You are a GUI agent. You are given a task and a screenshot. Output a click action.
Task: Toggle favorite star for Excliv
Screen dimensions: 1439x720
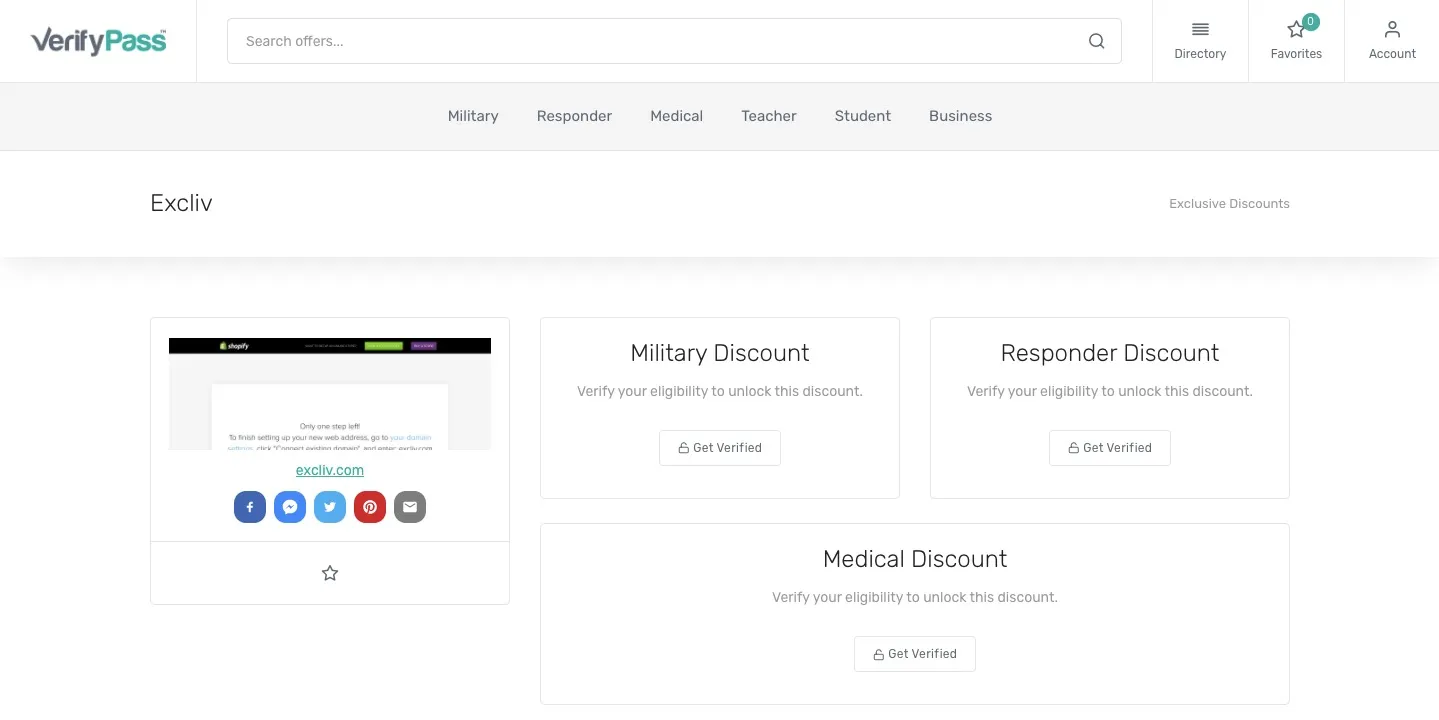[330, 573]
